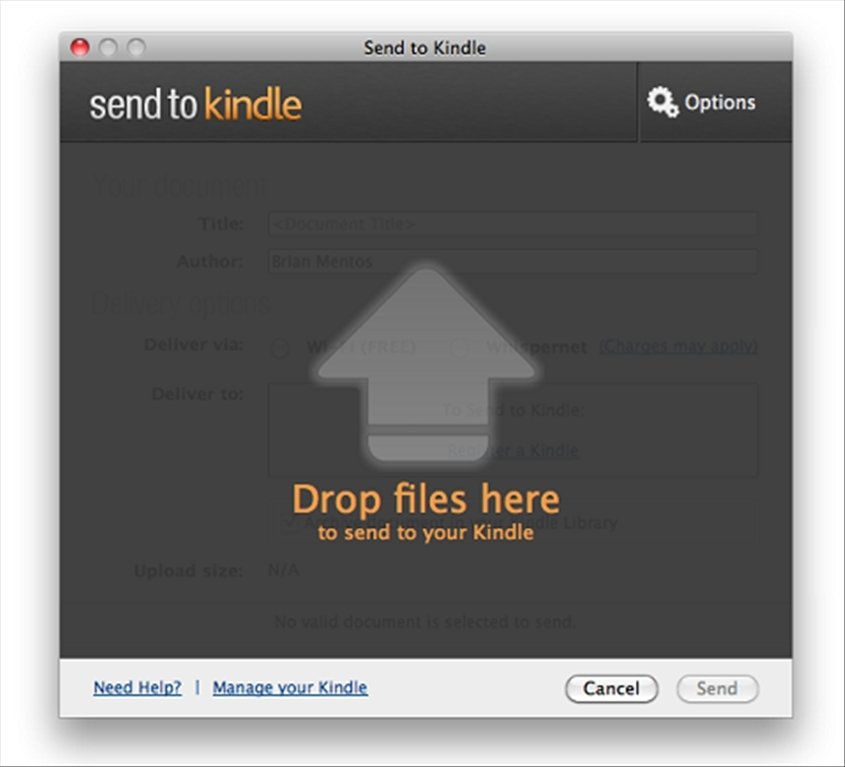Click the Options text label
Screen dimensions: 845x767
719,102
